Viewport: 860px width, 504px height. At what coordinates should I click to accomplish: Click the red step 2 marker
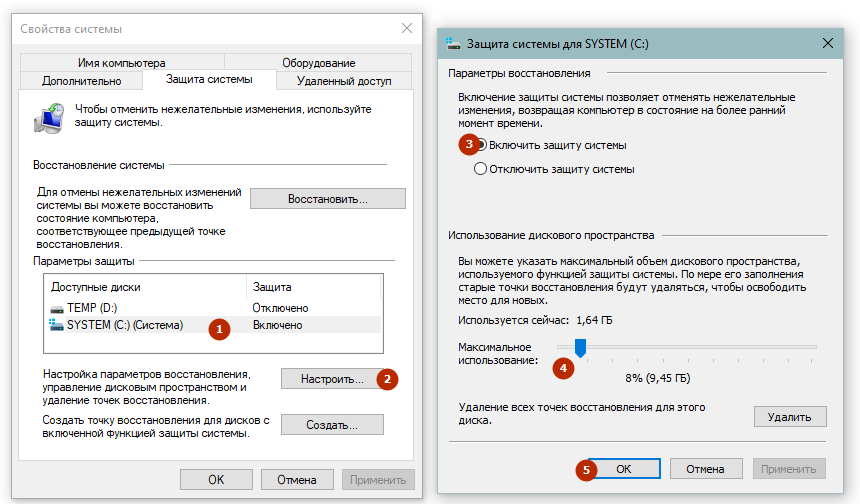point(388,379)
